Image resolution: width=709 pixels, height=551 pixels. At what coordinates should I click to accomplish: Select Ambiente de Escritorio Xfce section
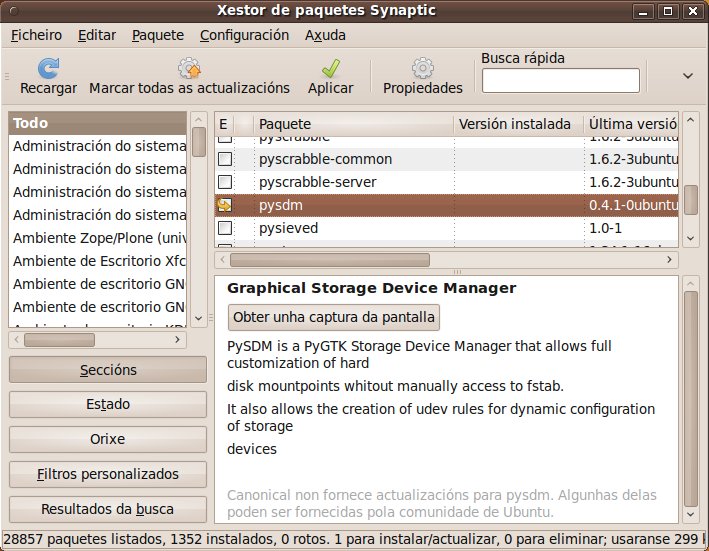coord(97,261)
